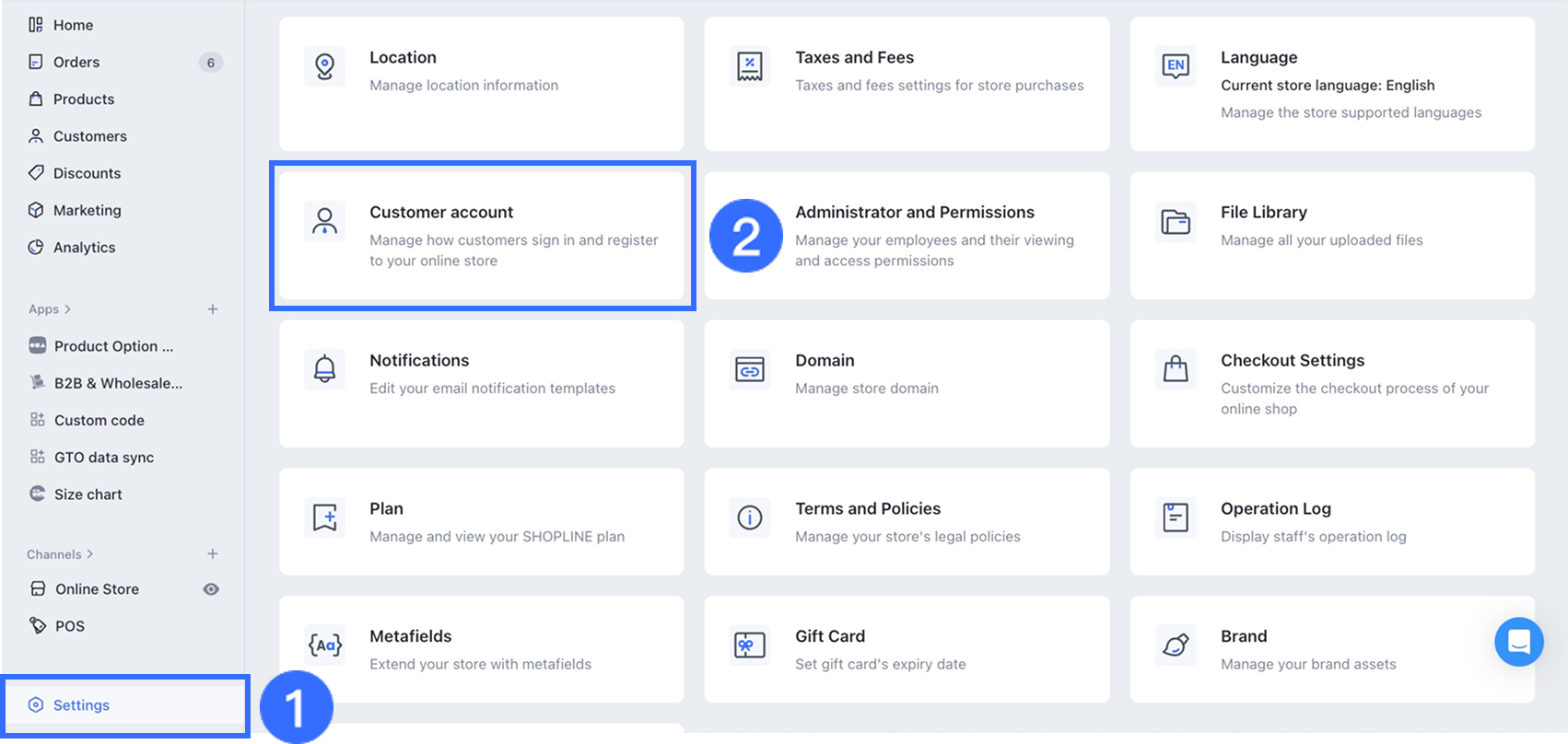Screen dimensions: 1568x744
Task: Click the Metafields braces icon
Action: click(x=325, y=645)
